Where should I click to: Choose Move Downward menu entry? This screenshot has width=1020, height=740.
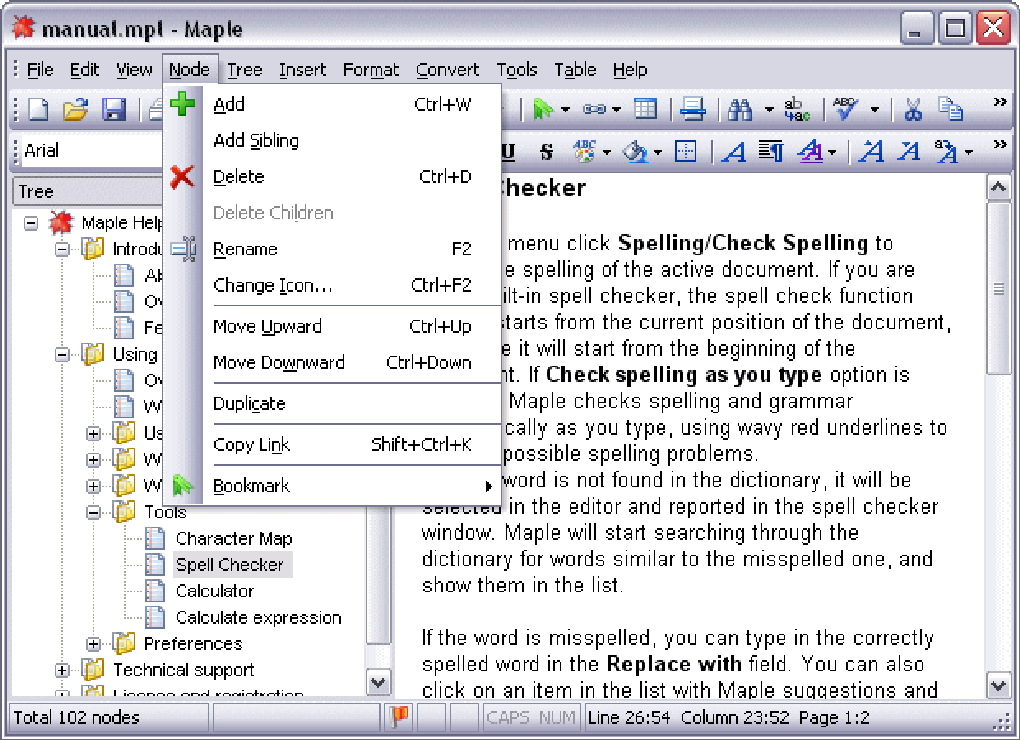tap(332, 363)
